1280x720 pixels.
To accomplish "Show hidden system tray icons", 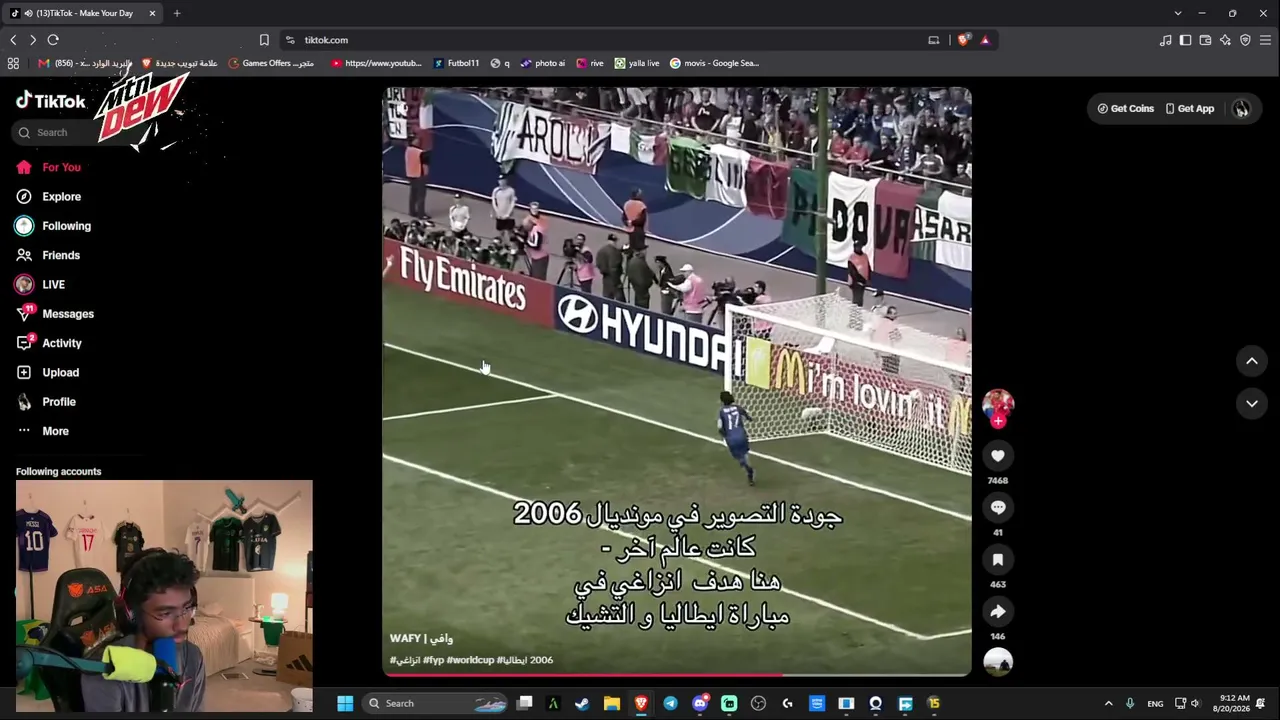I will (x=1108, y=703).
